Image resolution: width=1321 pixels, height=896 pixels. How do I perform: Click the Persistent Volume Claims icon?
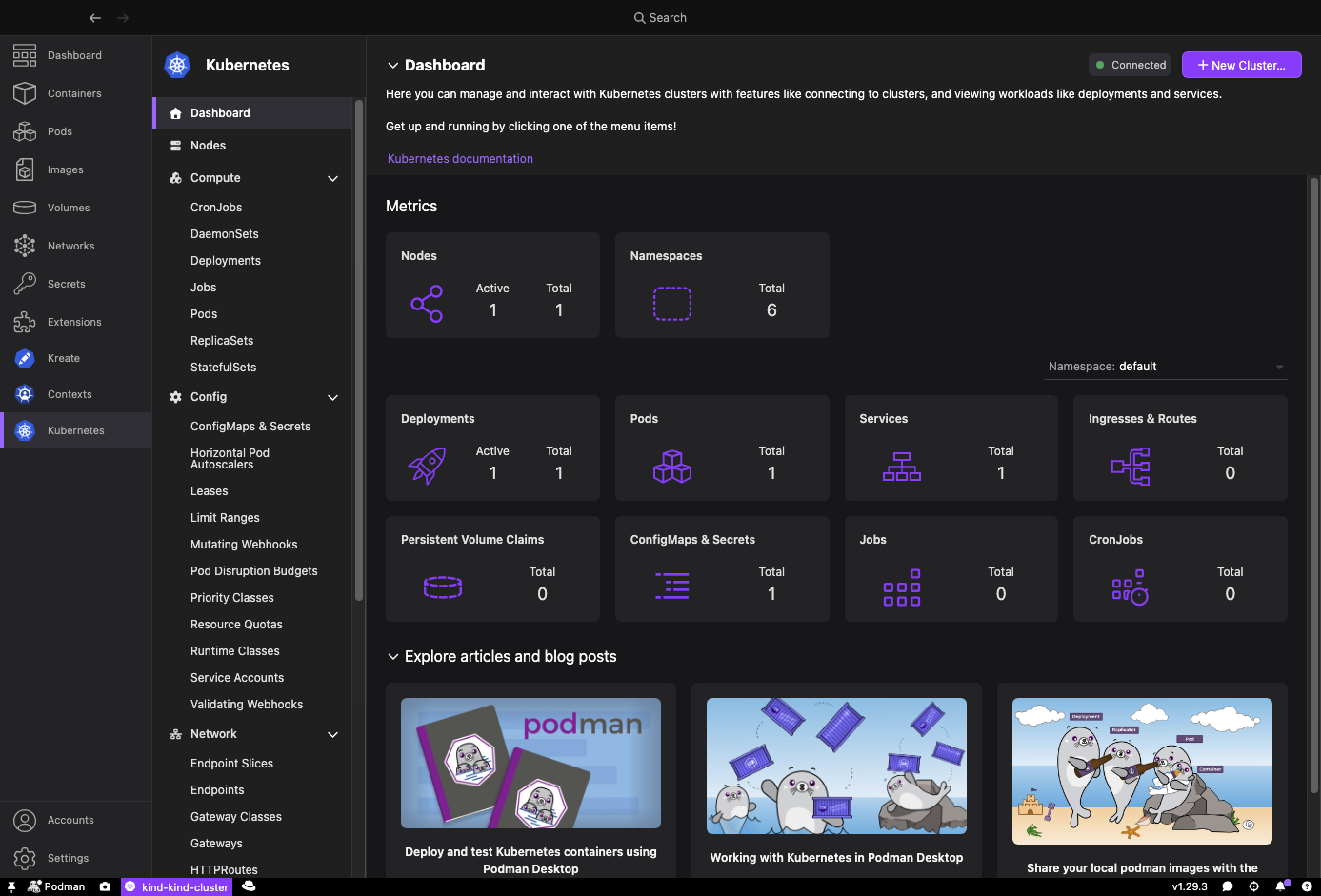tap(443, 587)
